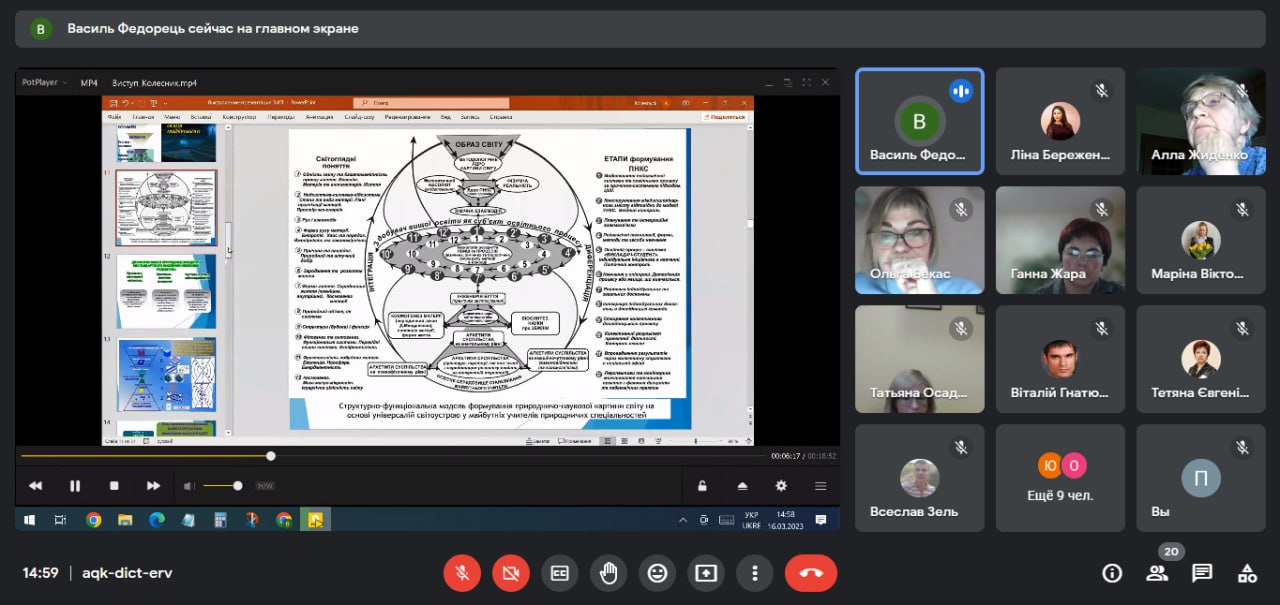The height and width of the screenshot is (605, 1280).
Task: Open the activities panel
Action: tap(1247, 573)
